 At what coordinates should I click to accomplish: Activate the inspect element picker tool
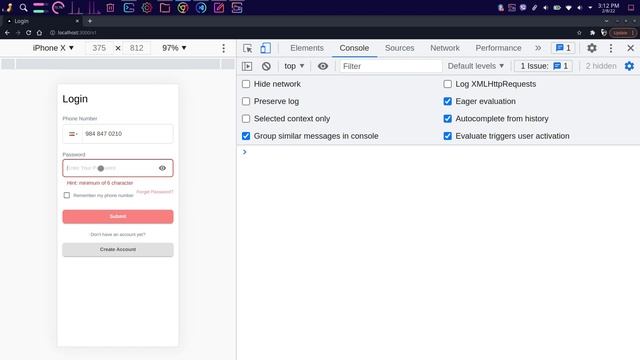click(247, 48)
